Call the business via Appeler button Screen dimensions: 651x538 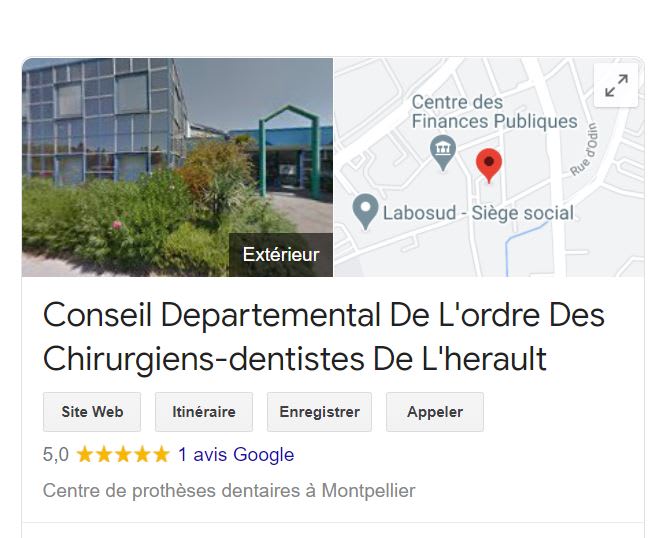click(x=435, y=412)
